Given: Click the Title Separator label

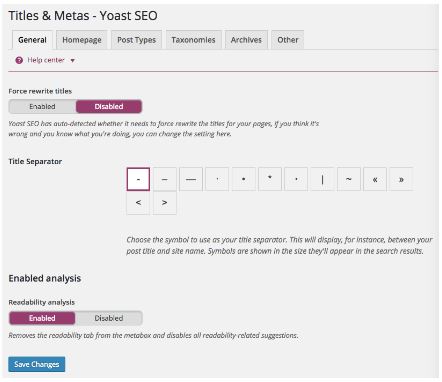Looking at the screenshot, I should pyautogui.click(x=35, y=162).
